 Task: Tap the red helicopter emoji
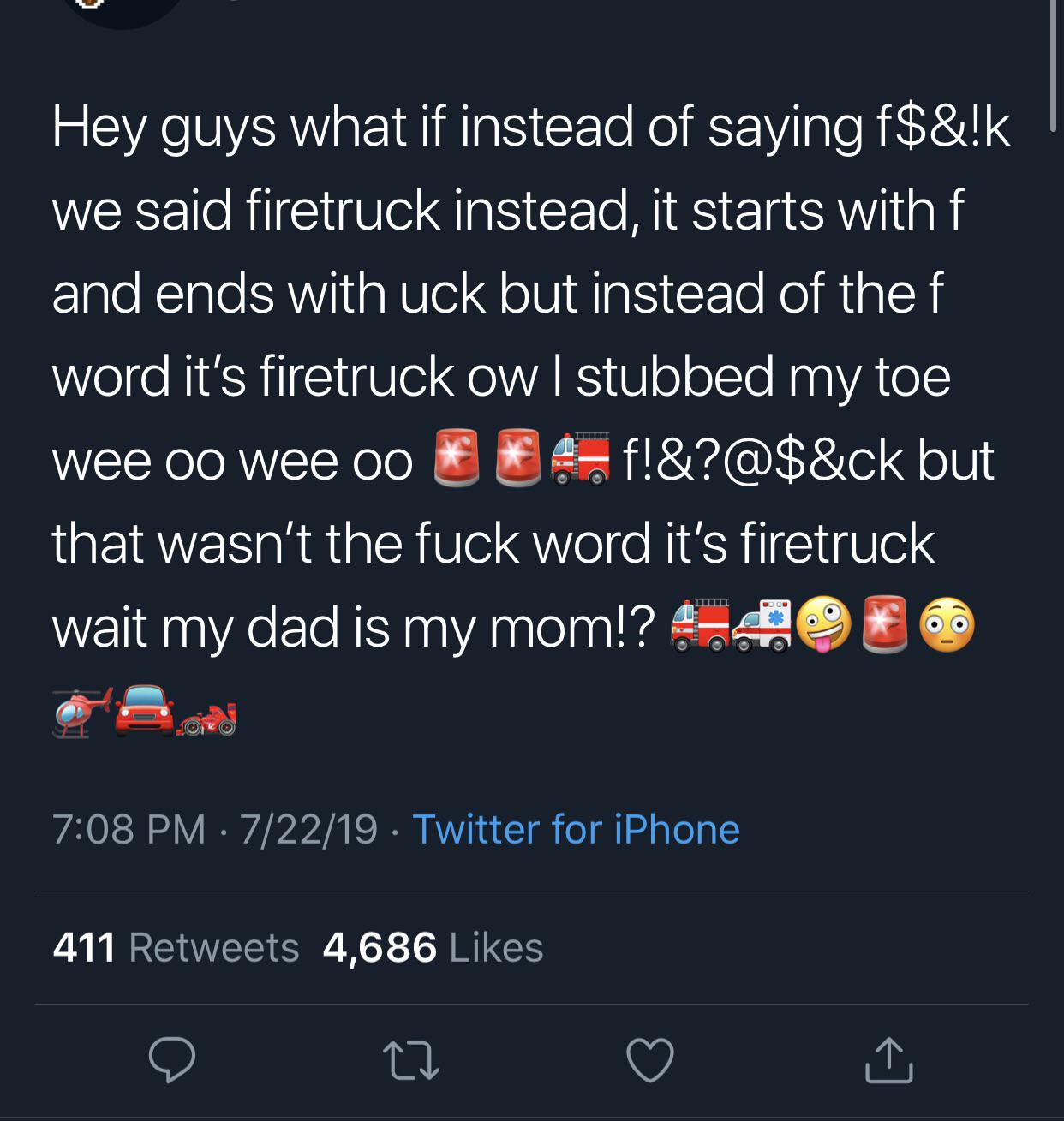(x=81, y=712)
